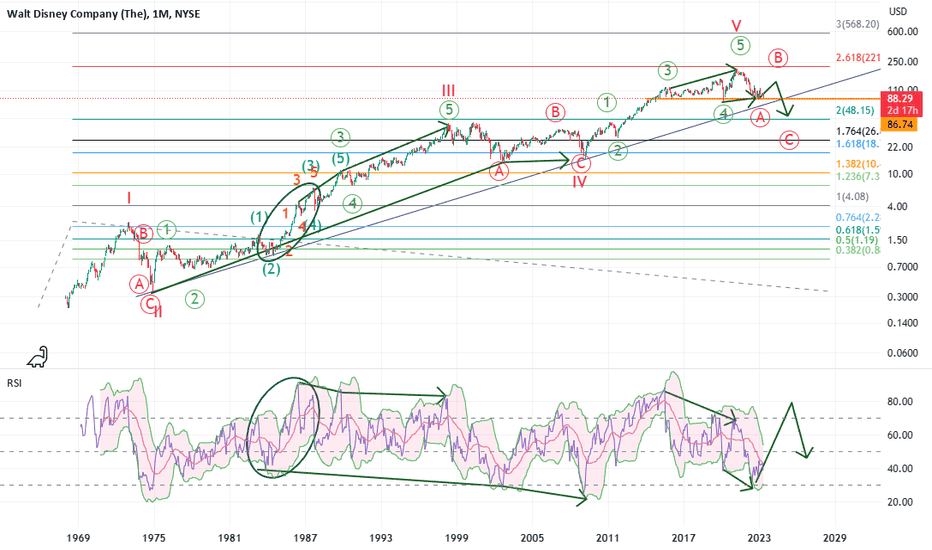Select the orange 86.74 price label
Viewport: 932px width, 550px height.
tap(900, 124)
